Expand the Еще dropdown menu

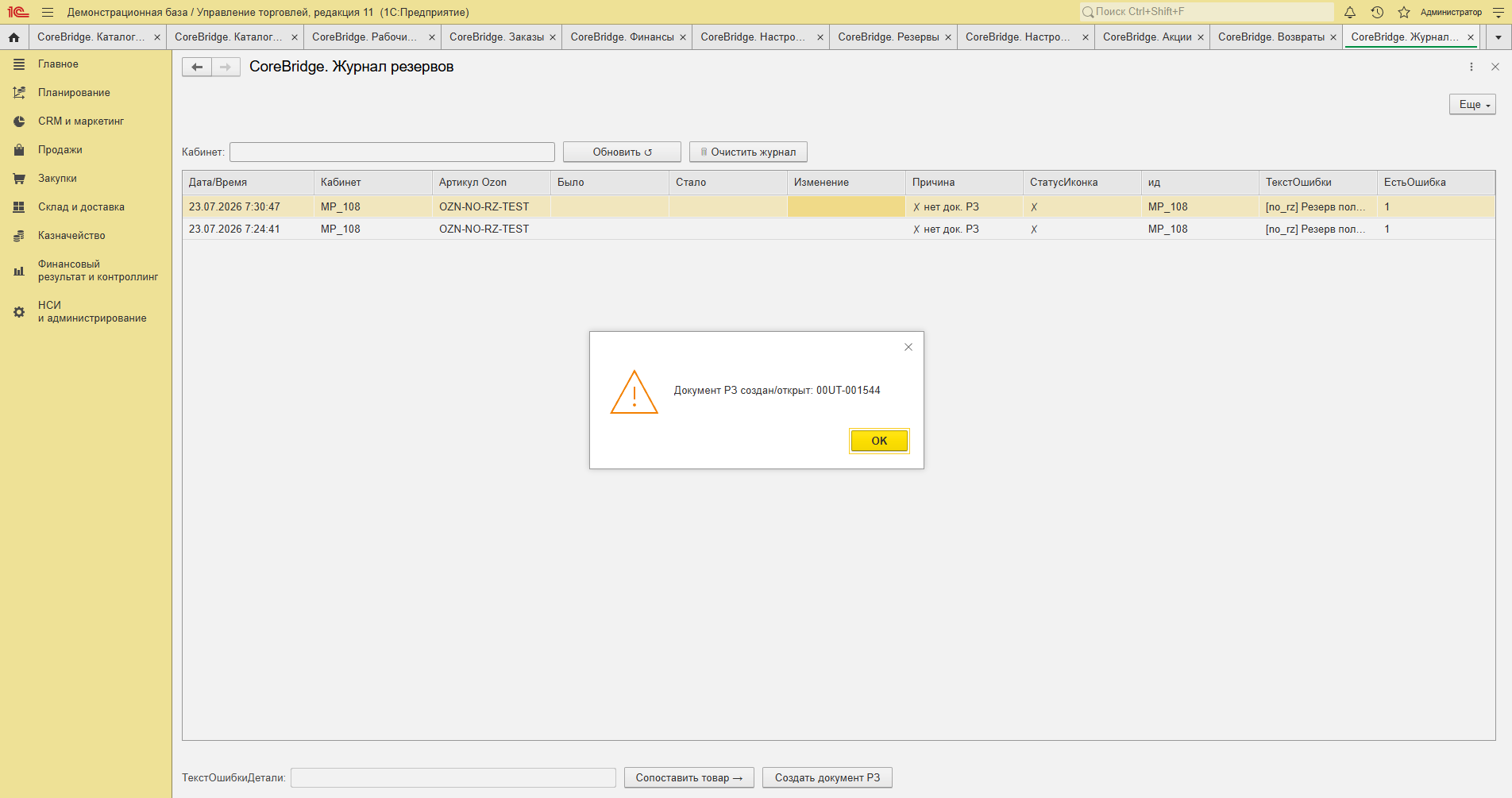point(1472,105)
